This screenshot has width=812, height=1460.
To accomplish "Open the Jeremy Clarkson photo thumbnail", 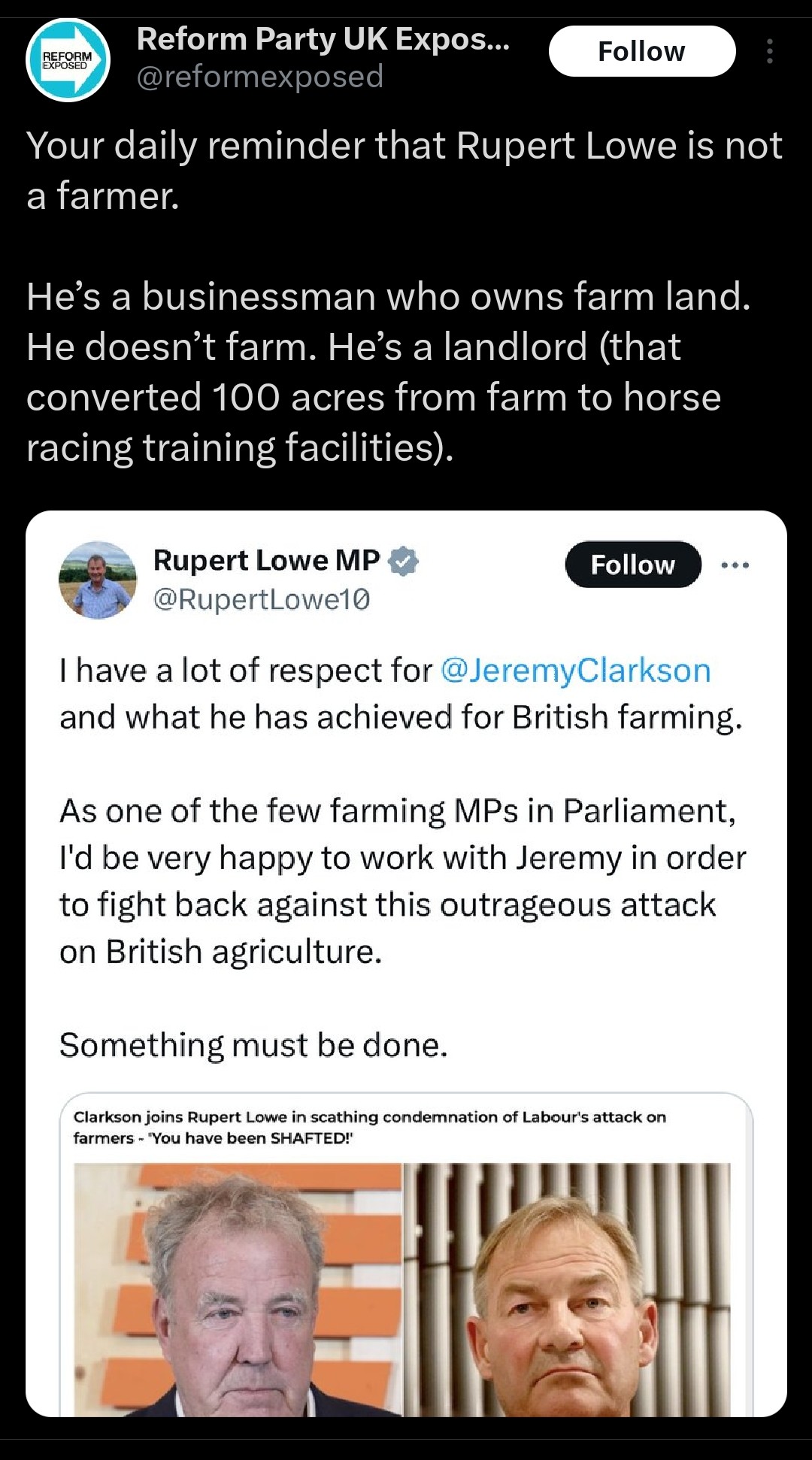I will coord(238,1289).
